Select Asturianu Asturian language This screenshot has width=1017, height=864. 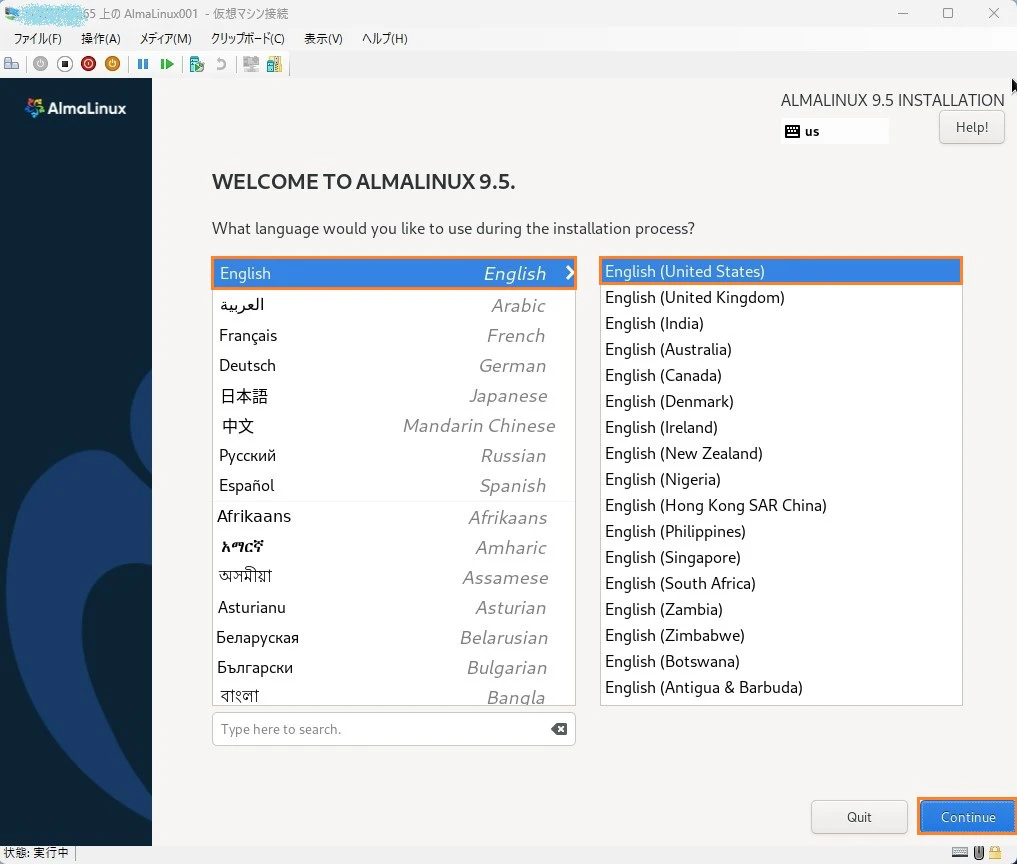coord(394,607)
